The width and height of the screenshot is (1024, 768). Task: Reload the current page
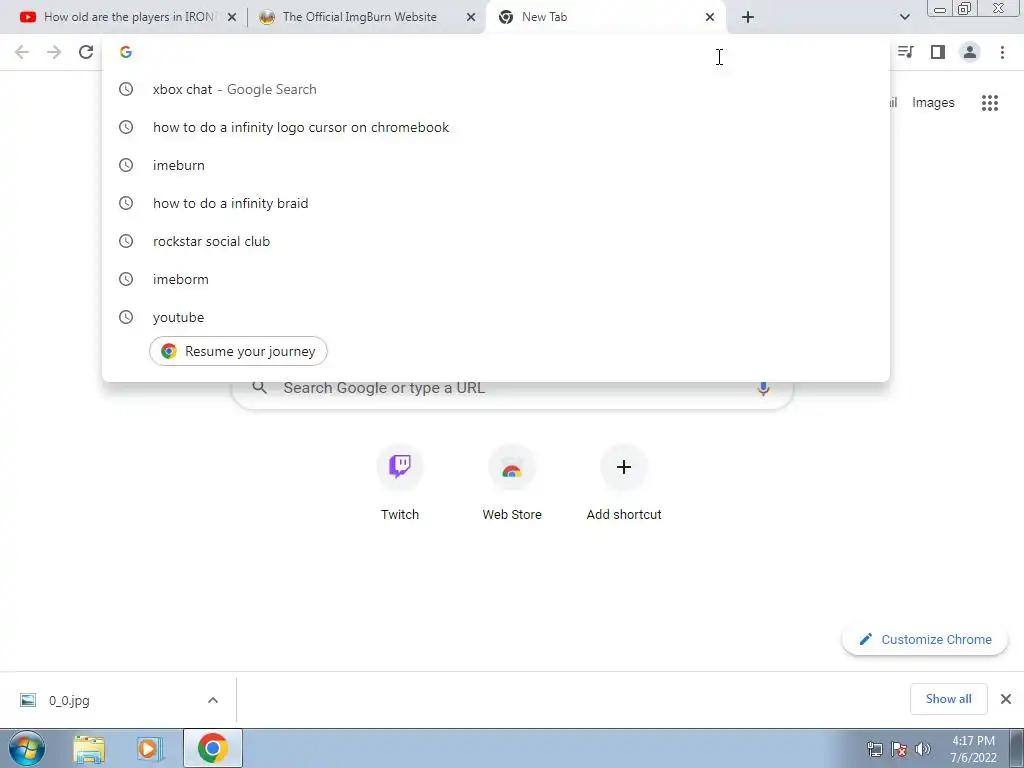(x=86, y=52)
